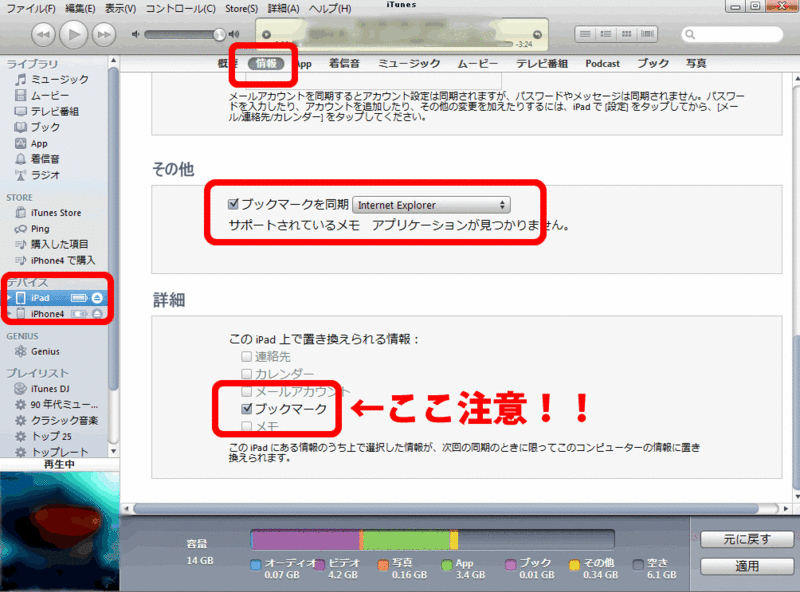Select the iPad device in sidebar
This screenshot has height=592, width=800.
(x=41, y=298)
